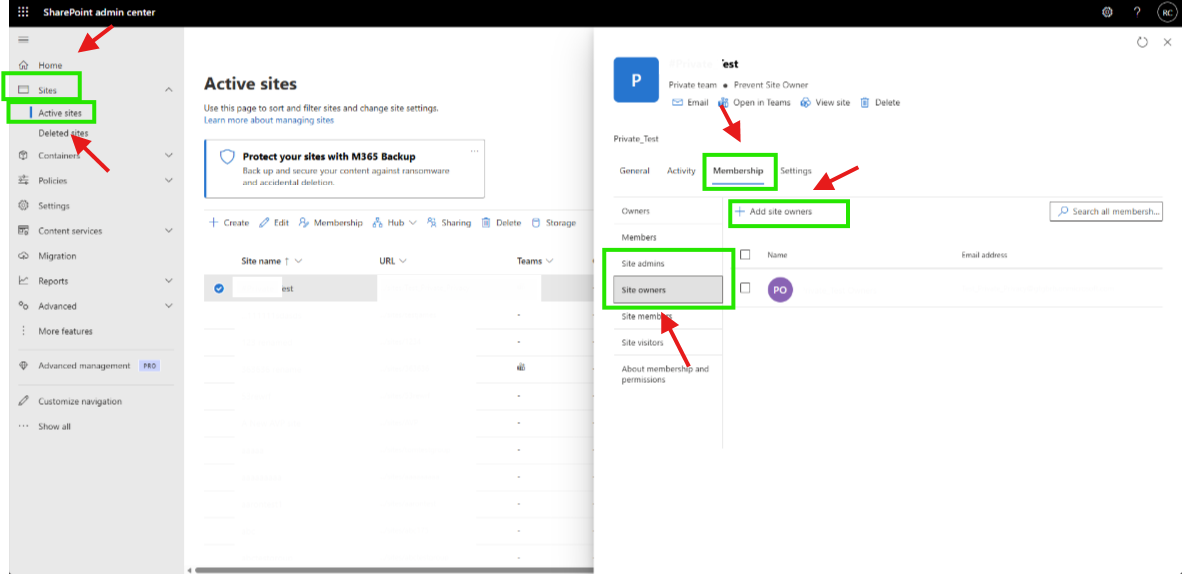The height and width of the screenshot is (574, 1182).
Task: Open More features in sidebar
Action: pos(66,331)
